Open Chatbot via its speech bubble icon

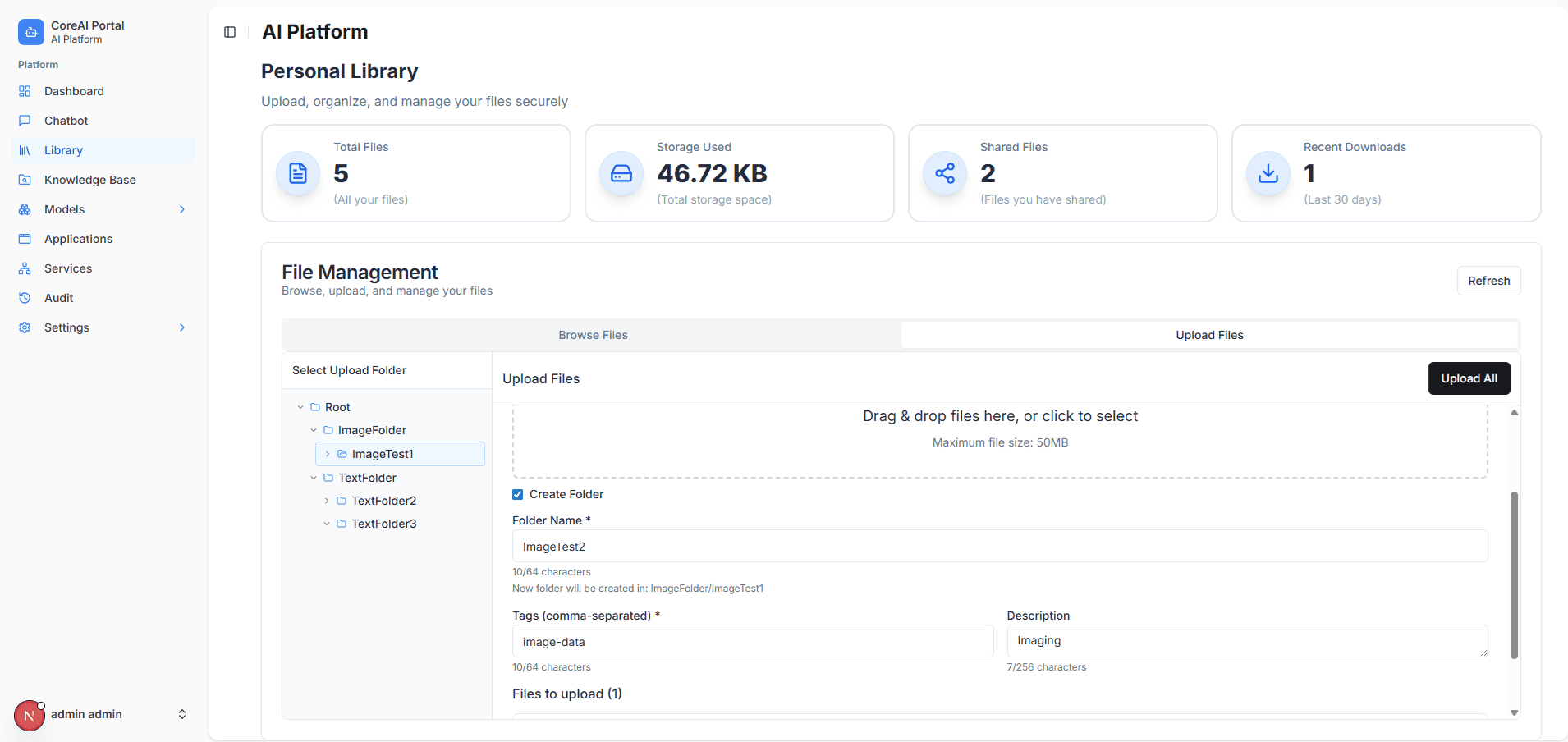point(25,121)
